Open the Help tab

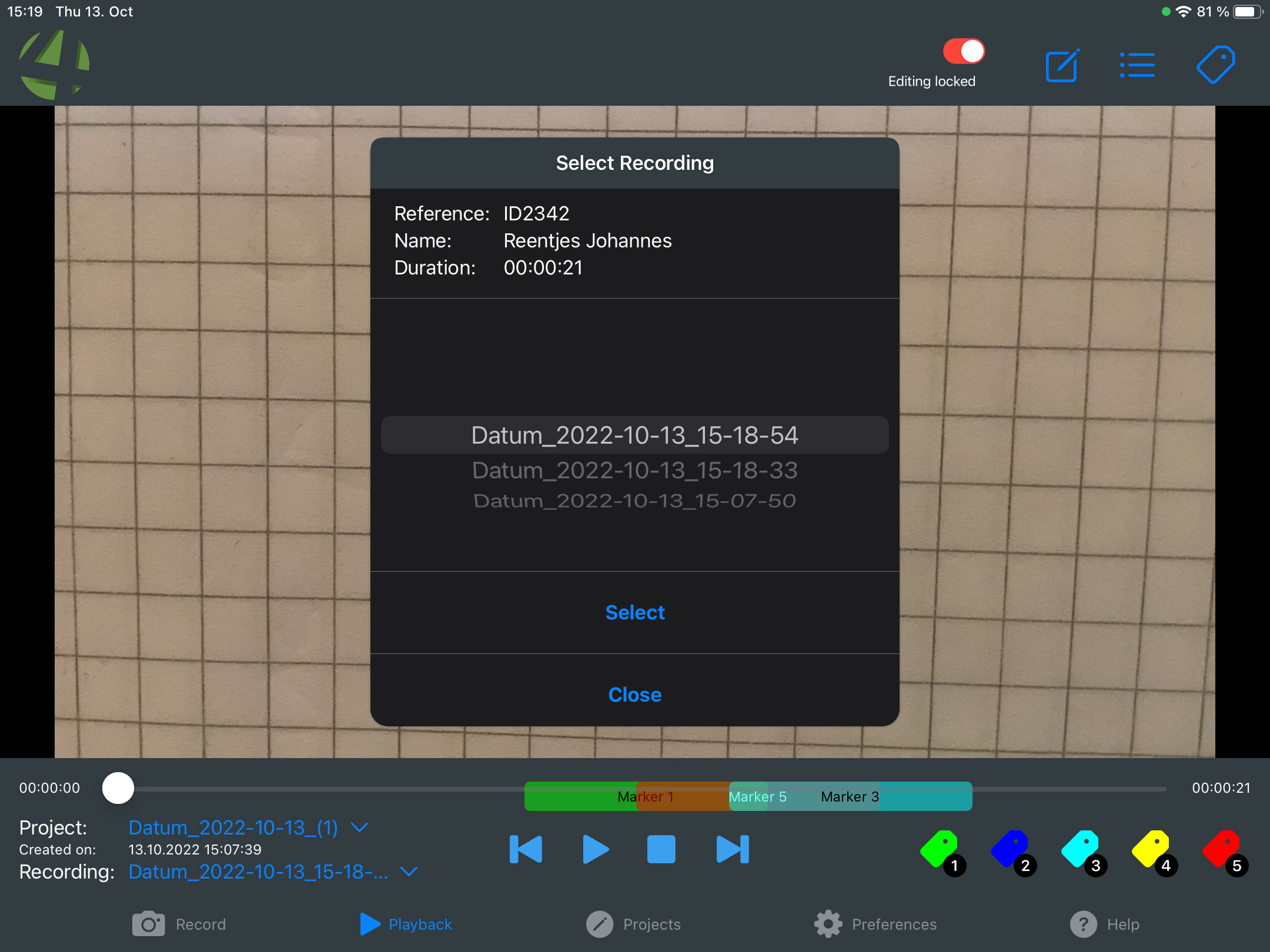point(1104,924)
